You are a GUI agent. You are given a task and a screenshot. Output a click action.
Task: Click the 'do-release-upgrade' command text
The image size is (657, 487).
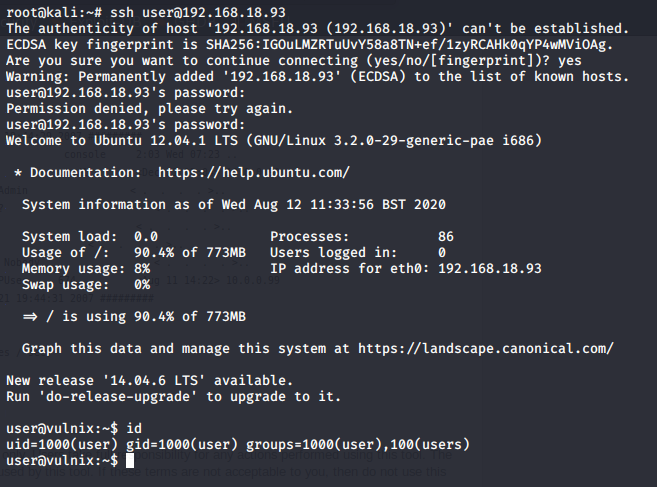point(118,396)
